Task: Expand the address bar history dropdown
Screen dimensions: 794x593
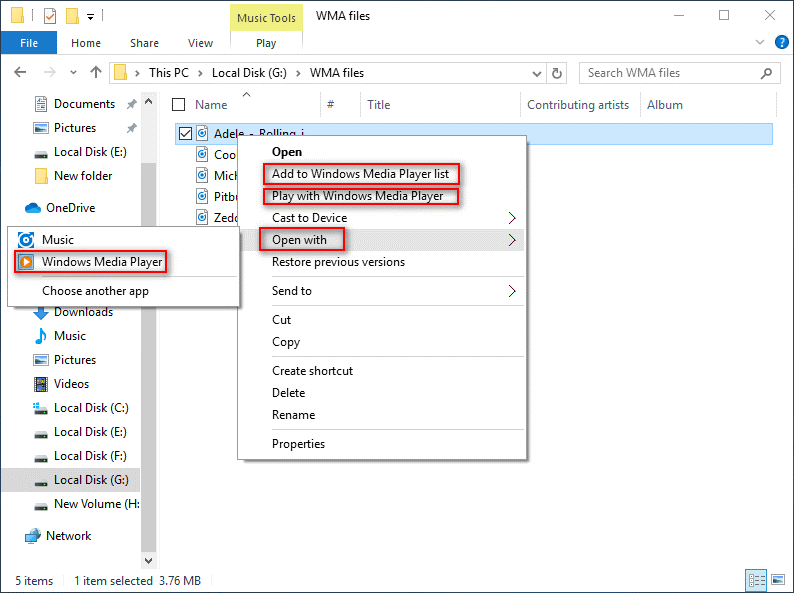Action: tap(537, 74)
